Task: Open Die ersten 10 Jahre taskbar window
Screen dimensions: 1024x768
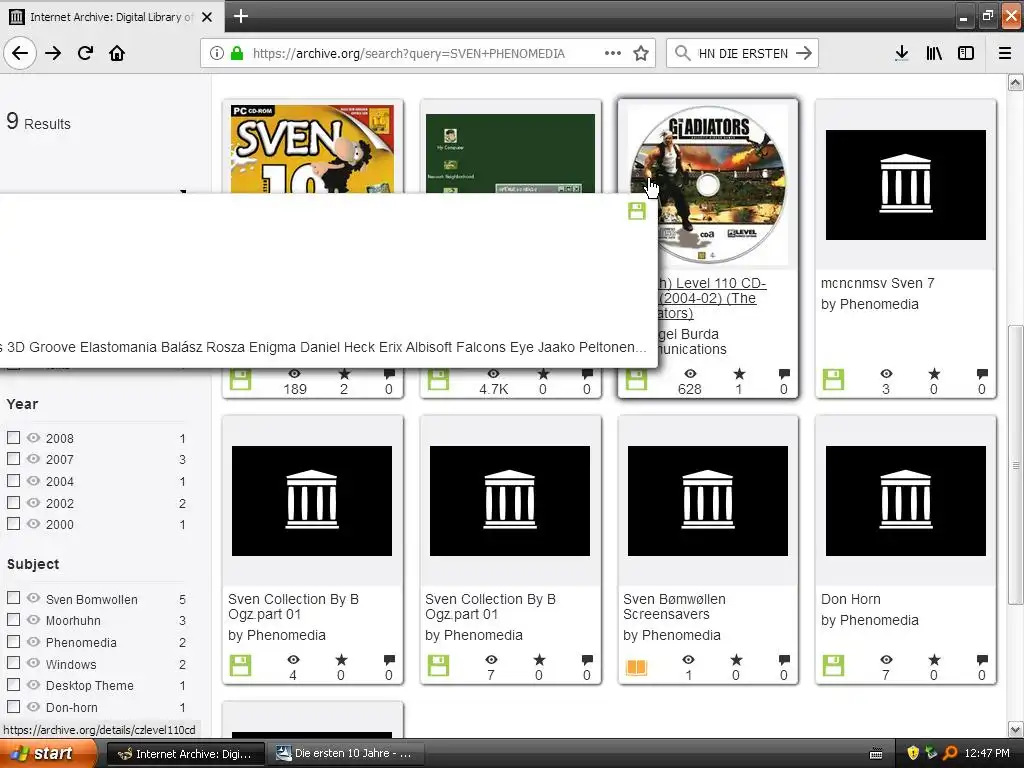Action: (x=345, y=754)
